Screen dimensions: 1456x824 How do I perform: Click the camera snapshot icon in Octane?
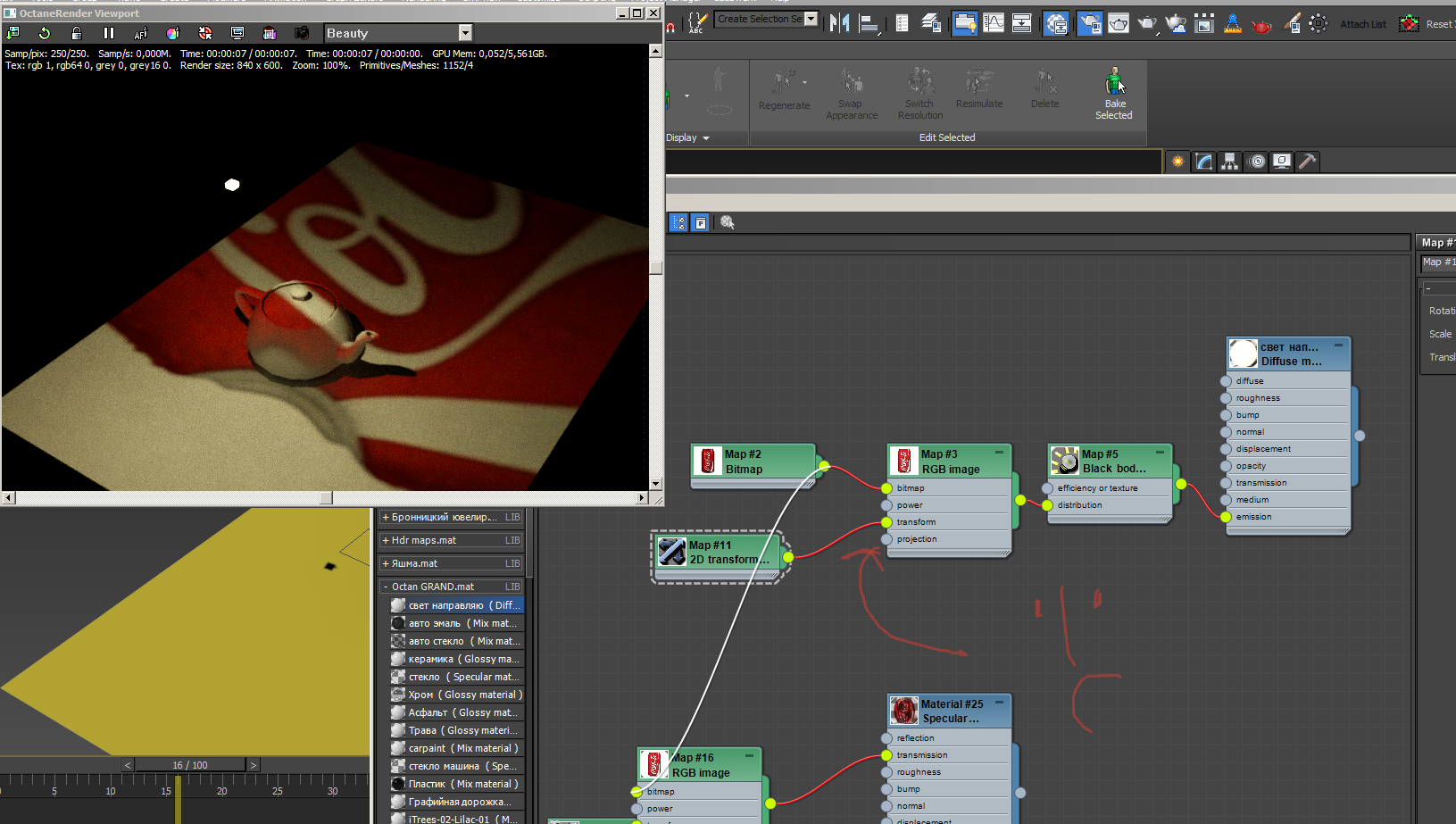click(x=302, y=33)
